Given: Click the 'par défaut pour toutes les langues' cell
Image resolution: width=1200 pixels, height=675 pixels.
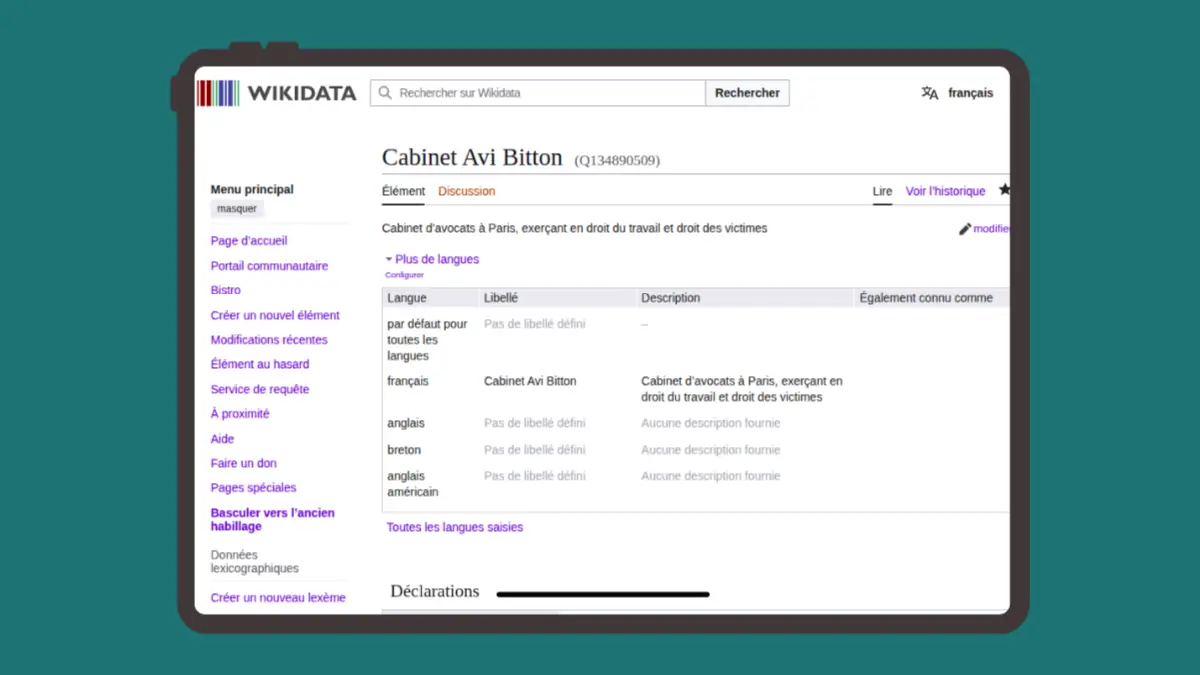Looking at the screenshot, I should tap(428, 340).
